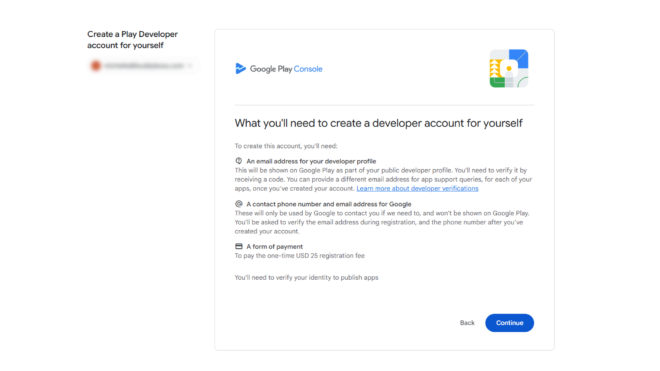The image size is (660, 371).
Task: Click 'An email address for your developer profile' text
Action: pos(311,161)
